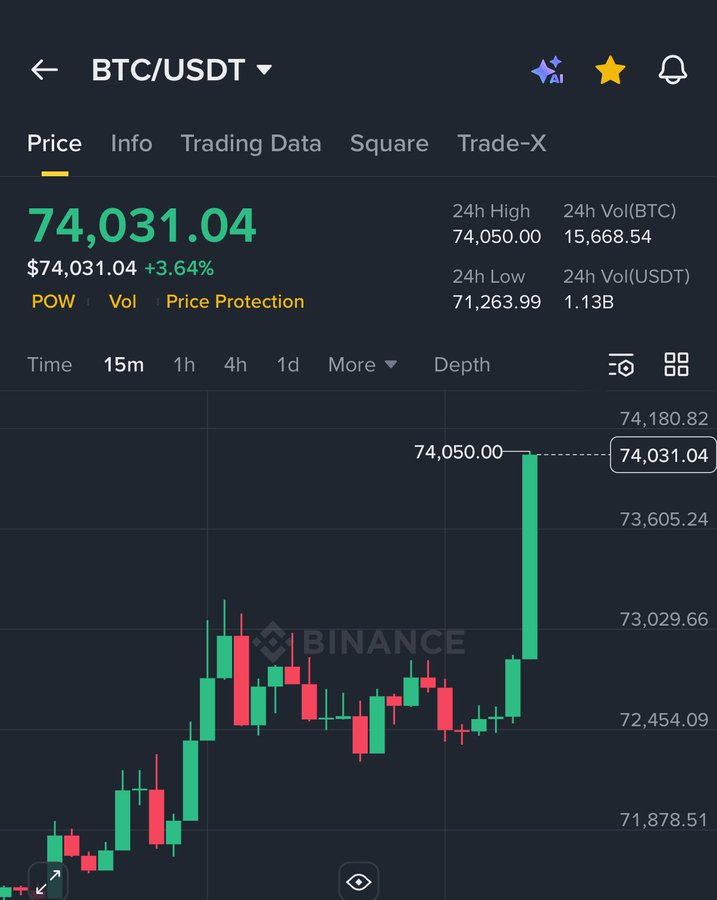The image size is (717, 900).
Task: Switch to the Info tab
Action: coord(131,143)
